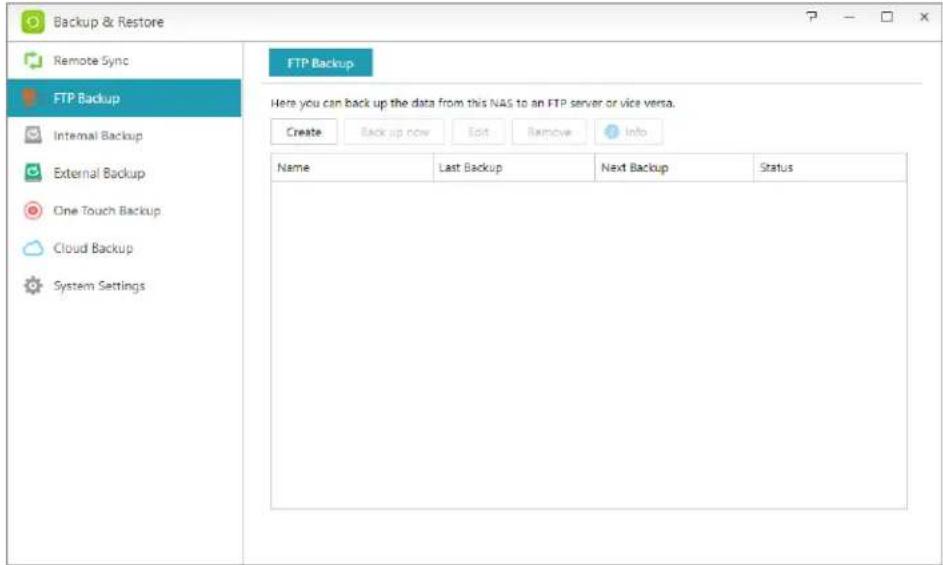This screenshot has height=565, width=943.
Task: Minimize the Backup & Restore window
Action: 849,17
